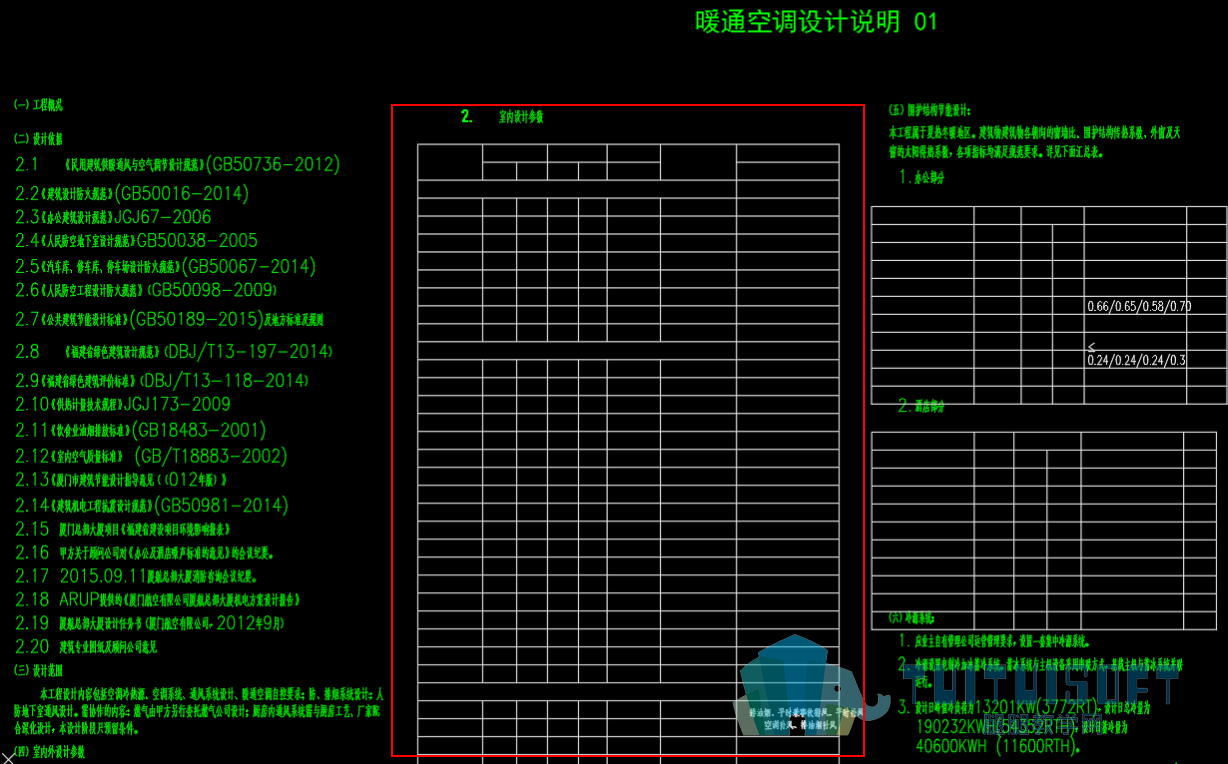Select the '(三) 设计范围' heading
1228x764 pixels.
39,669
